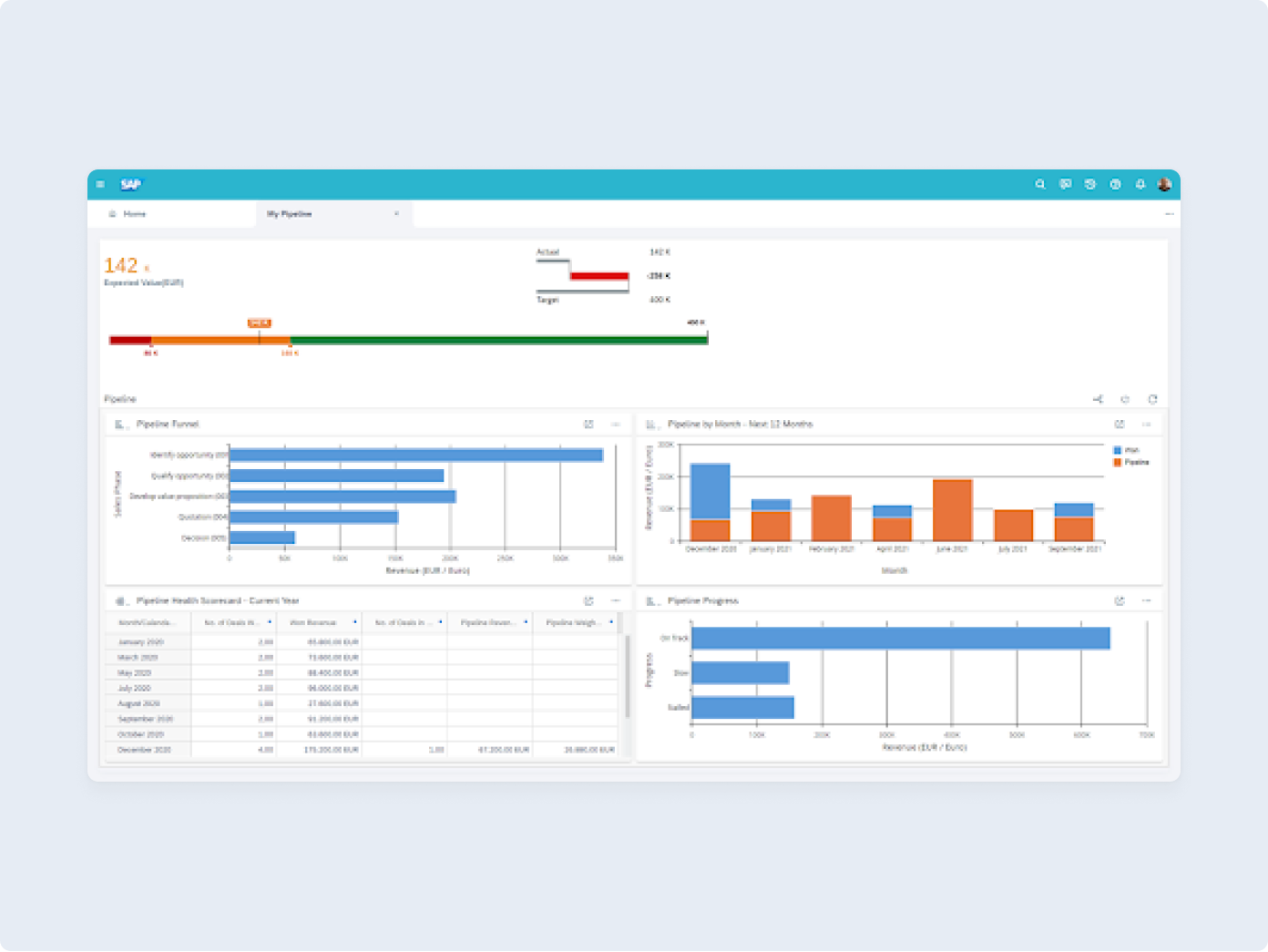Open Won Revenue column header menu
The height and width of the screenshot is (952, 1268).
click(x=354, y=623)
